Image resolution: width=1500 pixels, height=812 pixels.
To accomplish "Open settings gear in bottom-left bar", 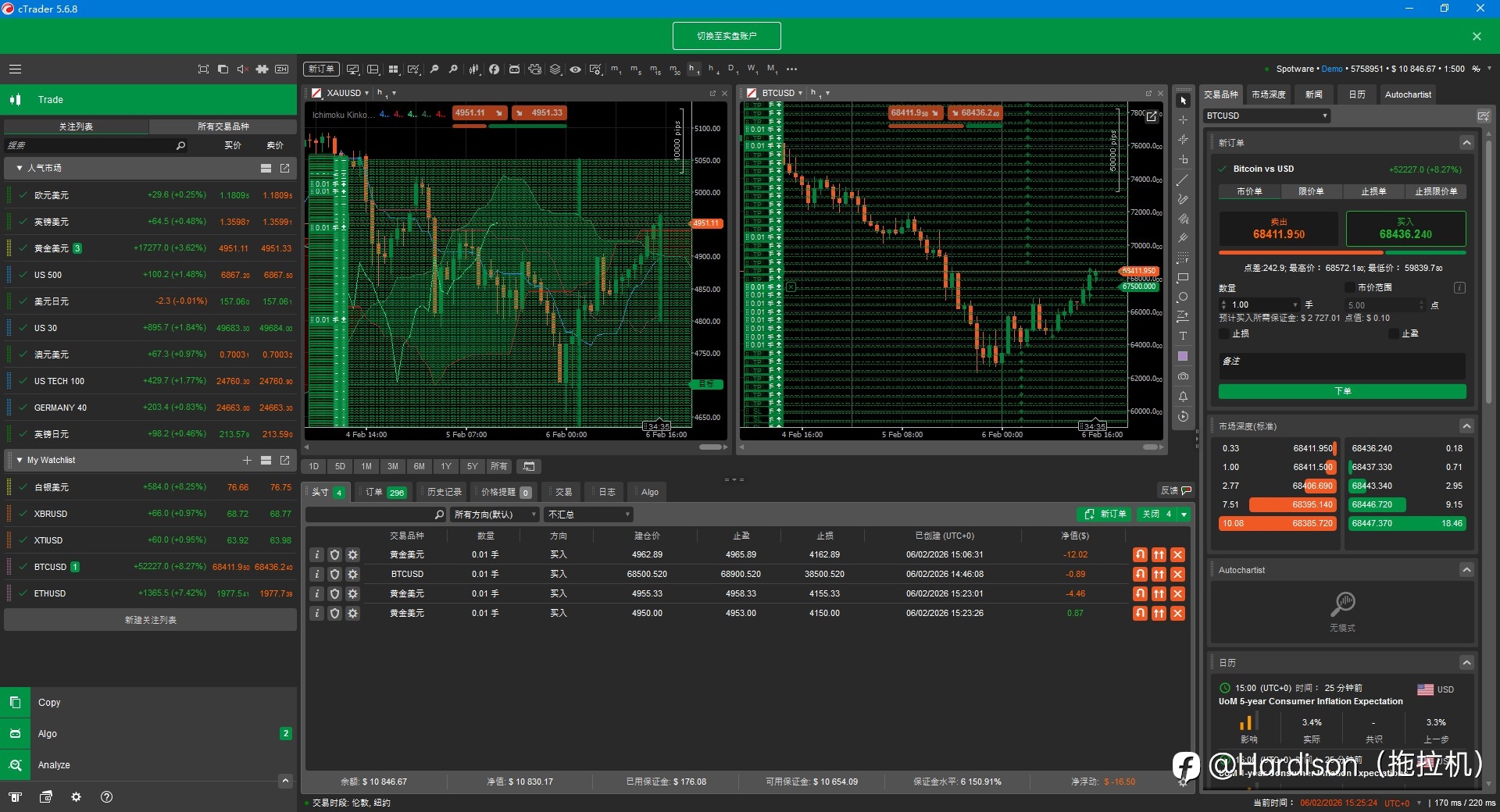I will click(76, 797).
